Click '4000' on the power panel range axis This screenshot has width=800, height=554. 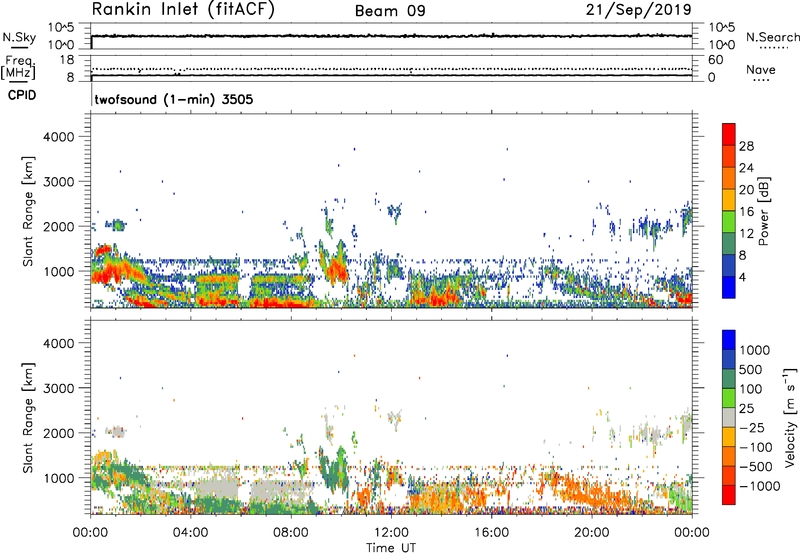58,137
